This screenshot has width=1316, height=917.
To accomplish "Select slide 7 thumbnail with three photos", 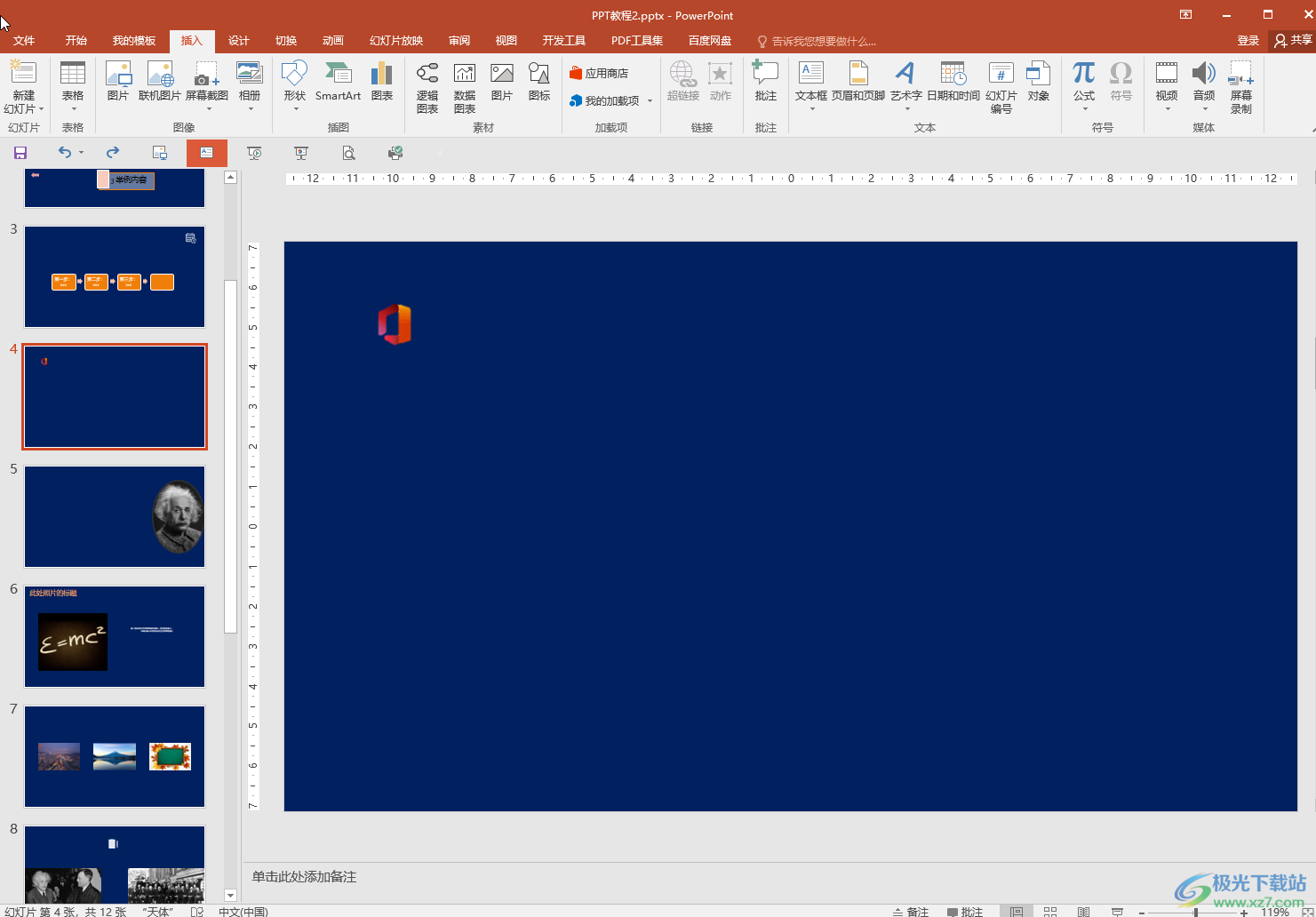I will tap(115, 756).
